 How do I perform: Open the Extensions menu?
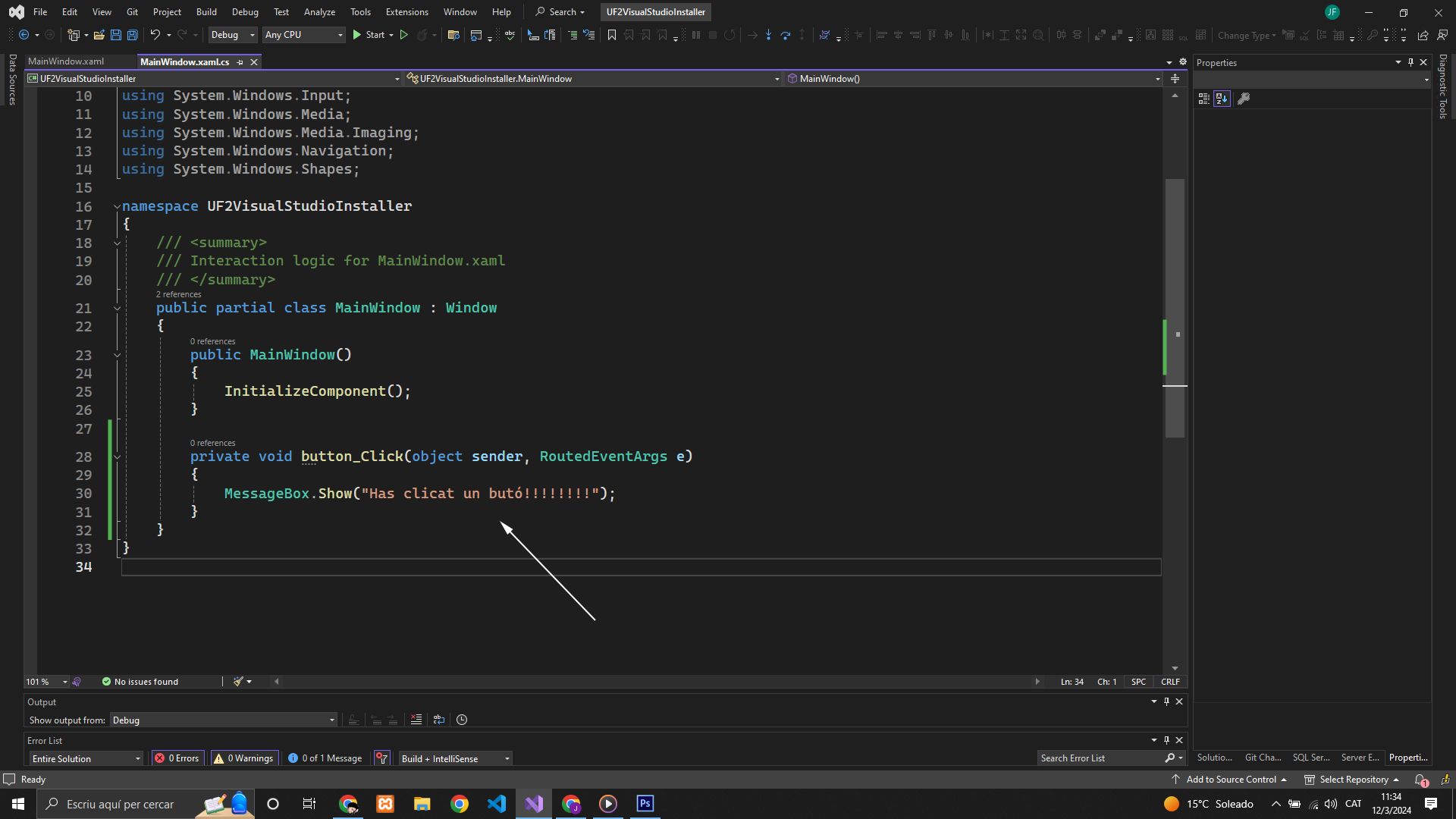(x=406, y=12)
